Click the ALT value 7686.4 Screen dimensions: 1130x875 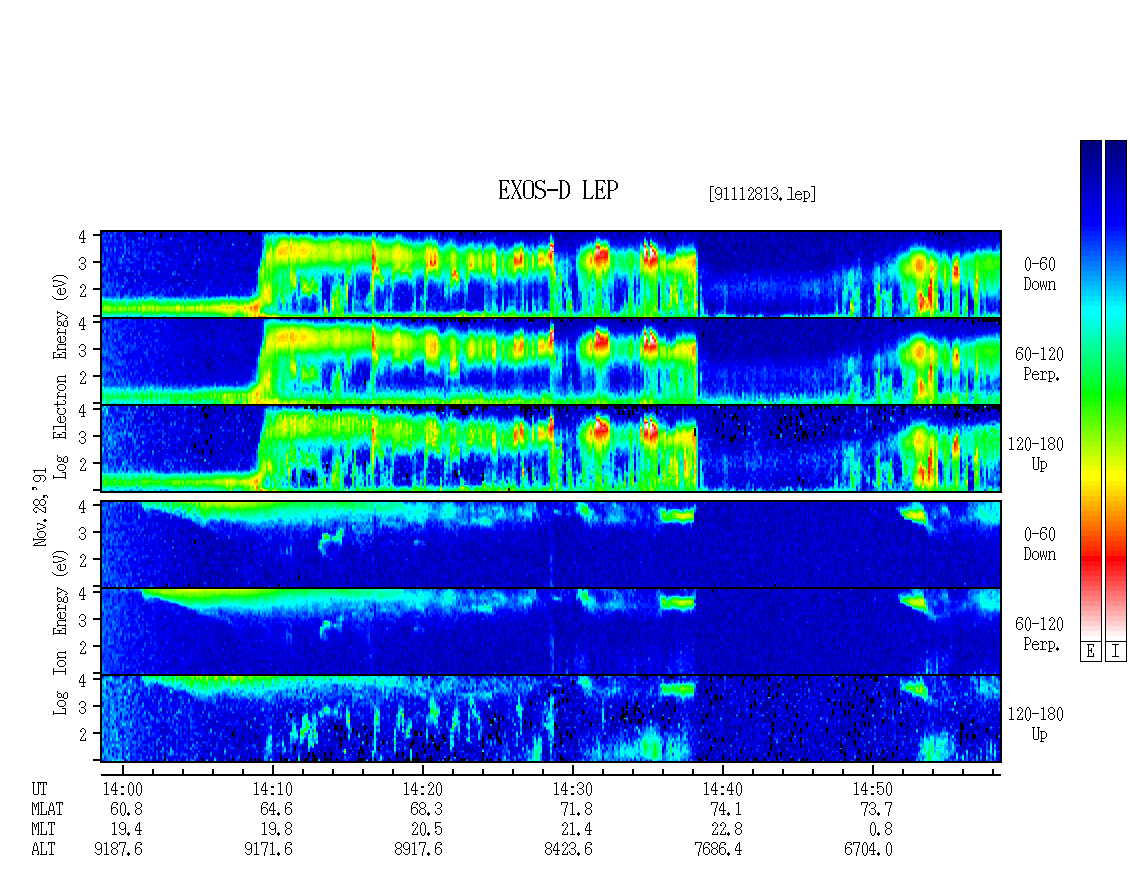(718, 850)
